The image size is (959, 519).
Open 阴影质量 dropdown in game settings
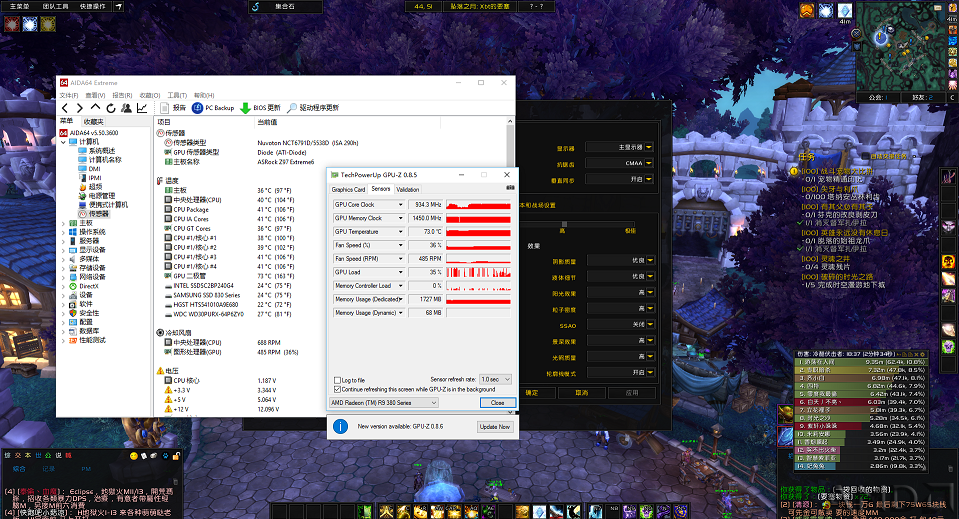[620, 260]
